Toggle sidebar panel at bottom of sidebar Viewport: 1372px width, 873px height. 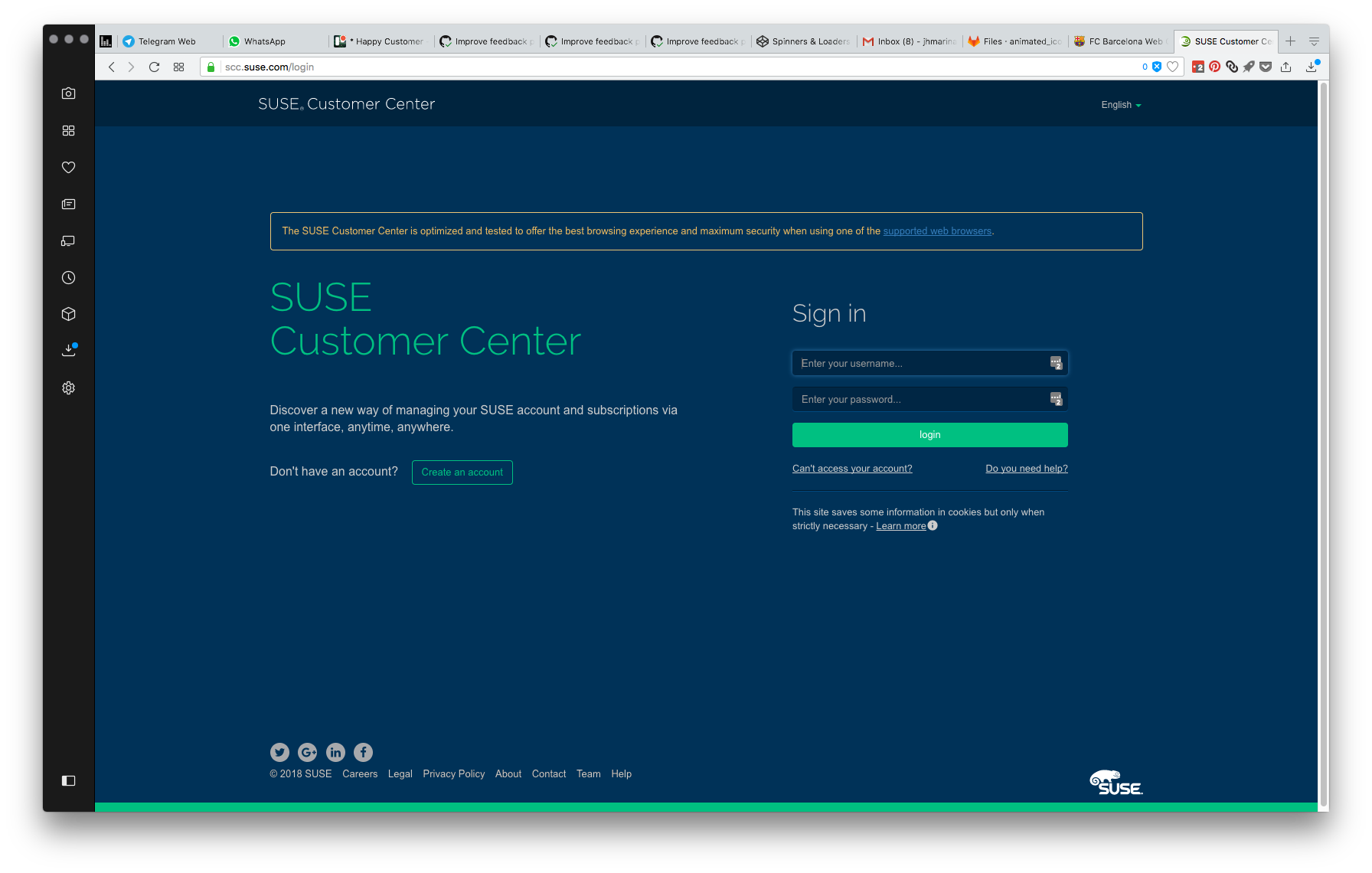click(x=68, y=780)
